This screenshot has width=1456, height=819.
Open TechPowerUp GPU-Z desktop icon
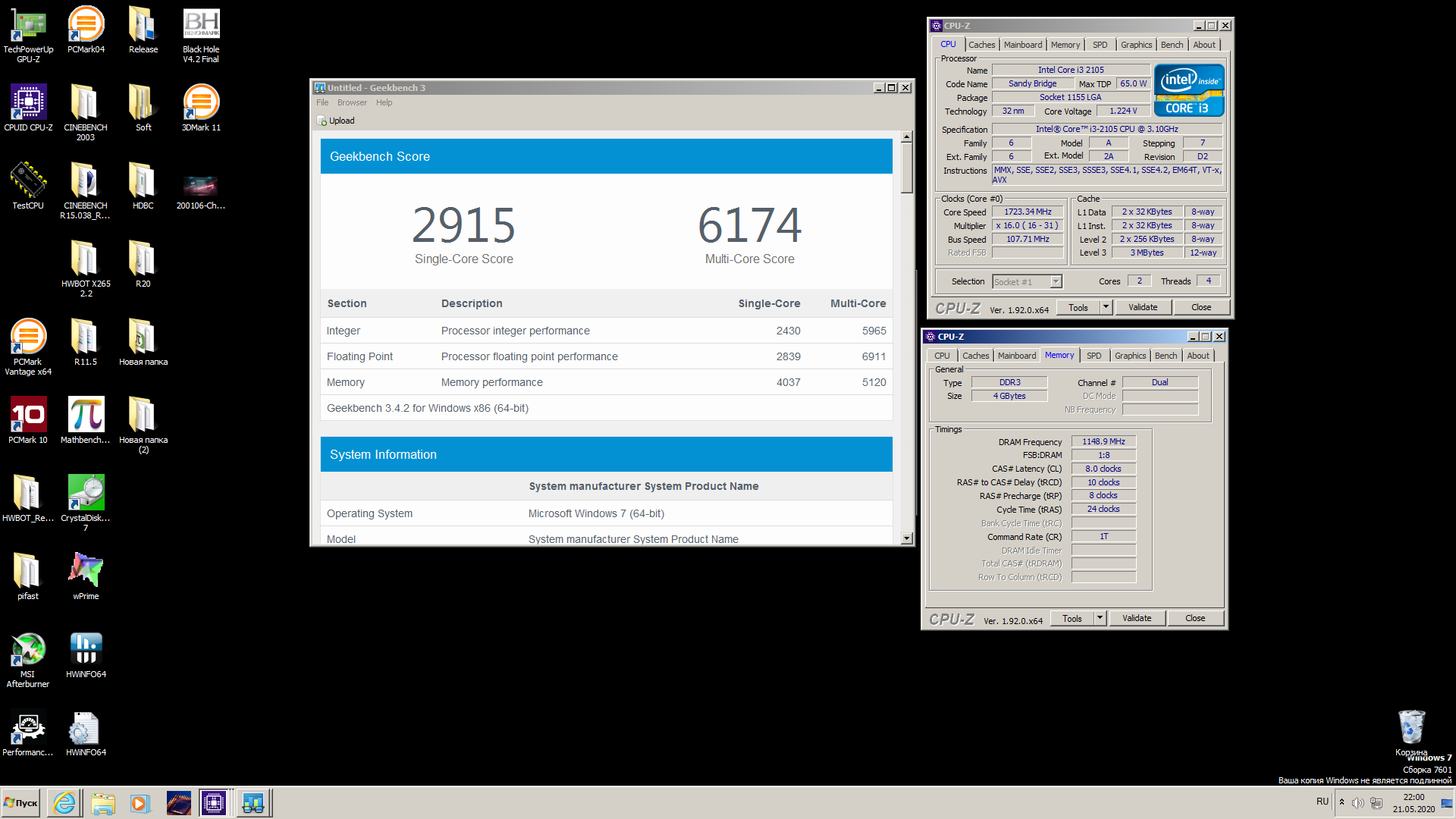click(x=28, y=34)
